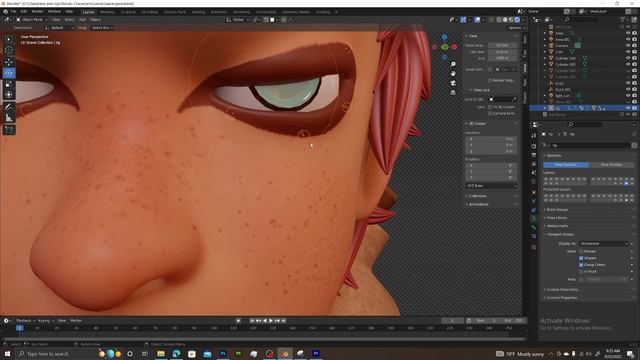This screenshot has width=640, height=360.
Task: Open the timeline Keying menu button
Action: pyautogui.click(x=45, y=321)
